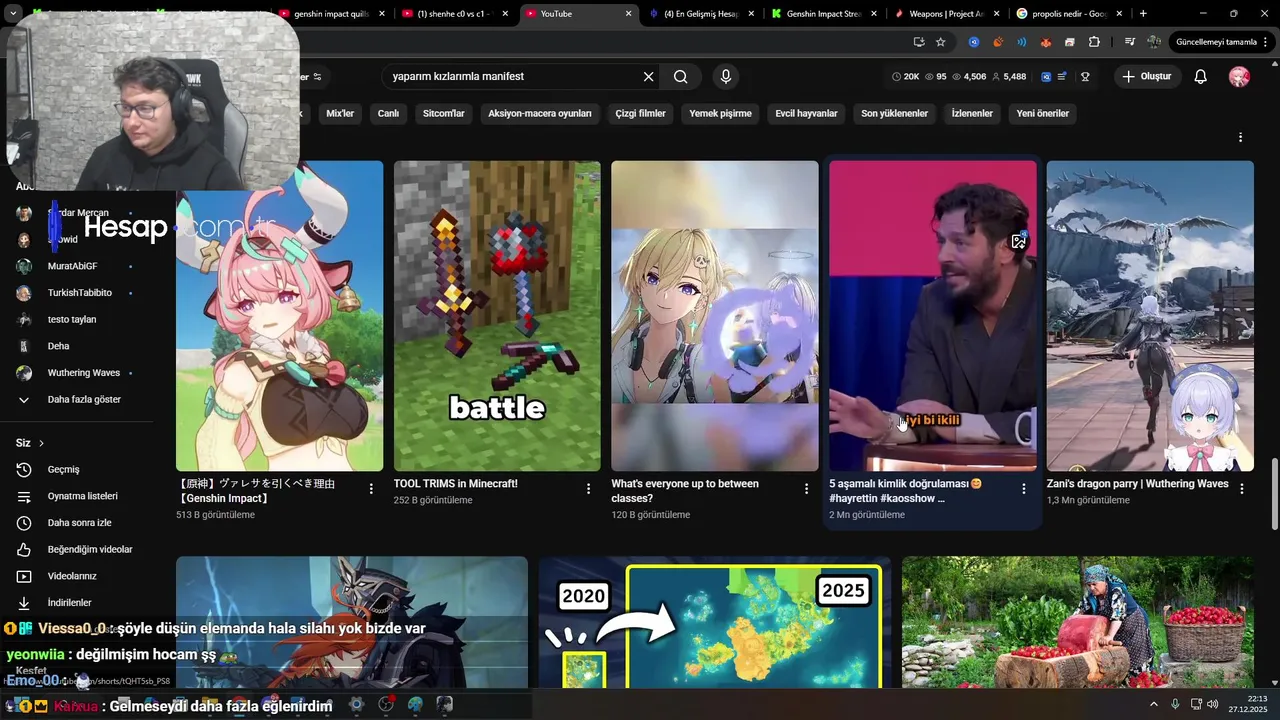
Task: Select the Çizgi filmler chip
Action: [640, 113]
